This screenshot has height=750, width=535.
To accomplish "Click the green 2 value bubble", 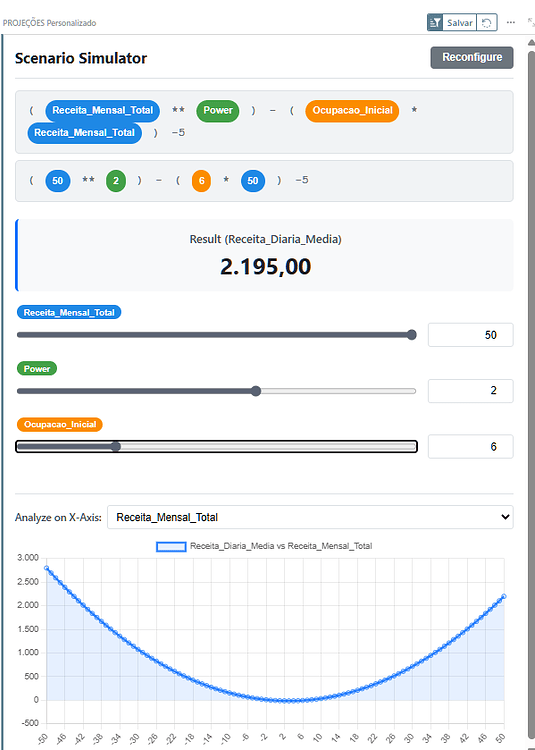I will coord(116,181).
